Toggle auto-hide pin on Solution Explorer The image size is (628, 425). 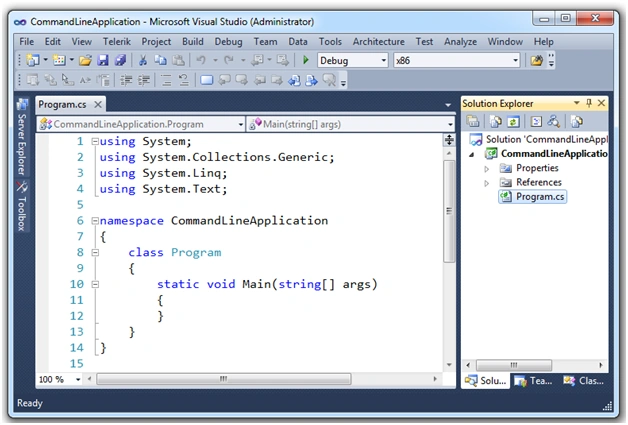(x=589, y=103)
